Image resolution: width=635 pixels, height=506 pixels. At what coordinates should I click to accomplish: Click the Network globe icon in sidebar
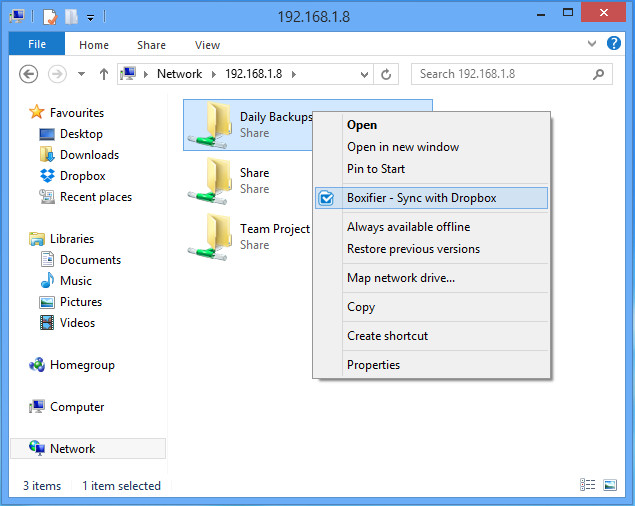point(37,448)
